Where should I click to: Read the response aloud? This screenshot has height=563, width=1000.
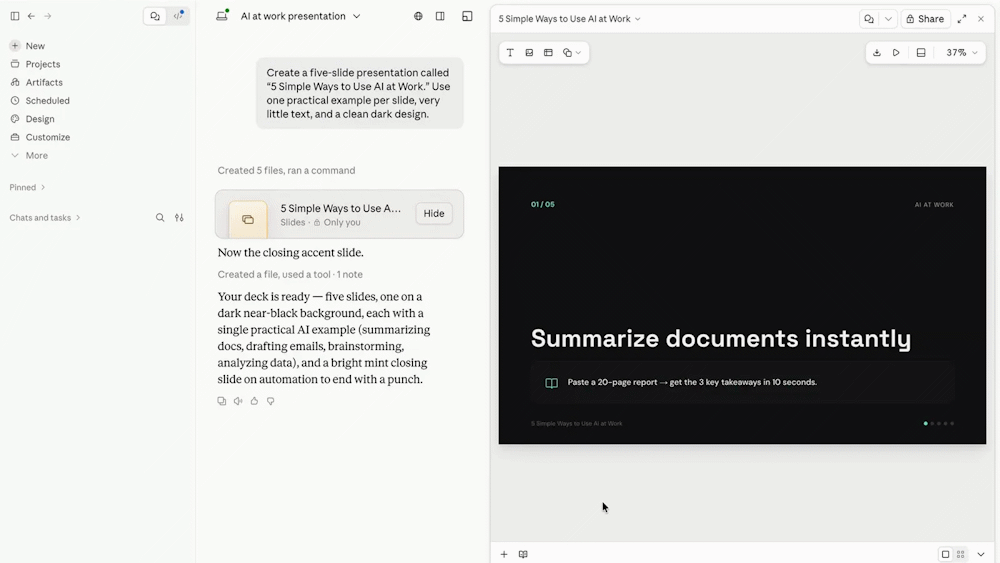tap(238, 401)
